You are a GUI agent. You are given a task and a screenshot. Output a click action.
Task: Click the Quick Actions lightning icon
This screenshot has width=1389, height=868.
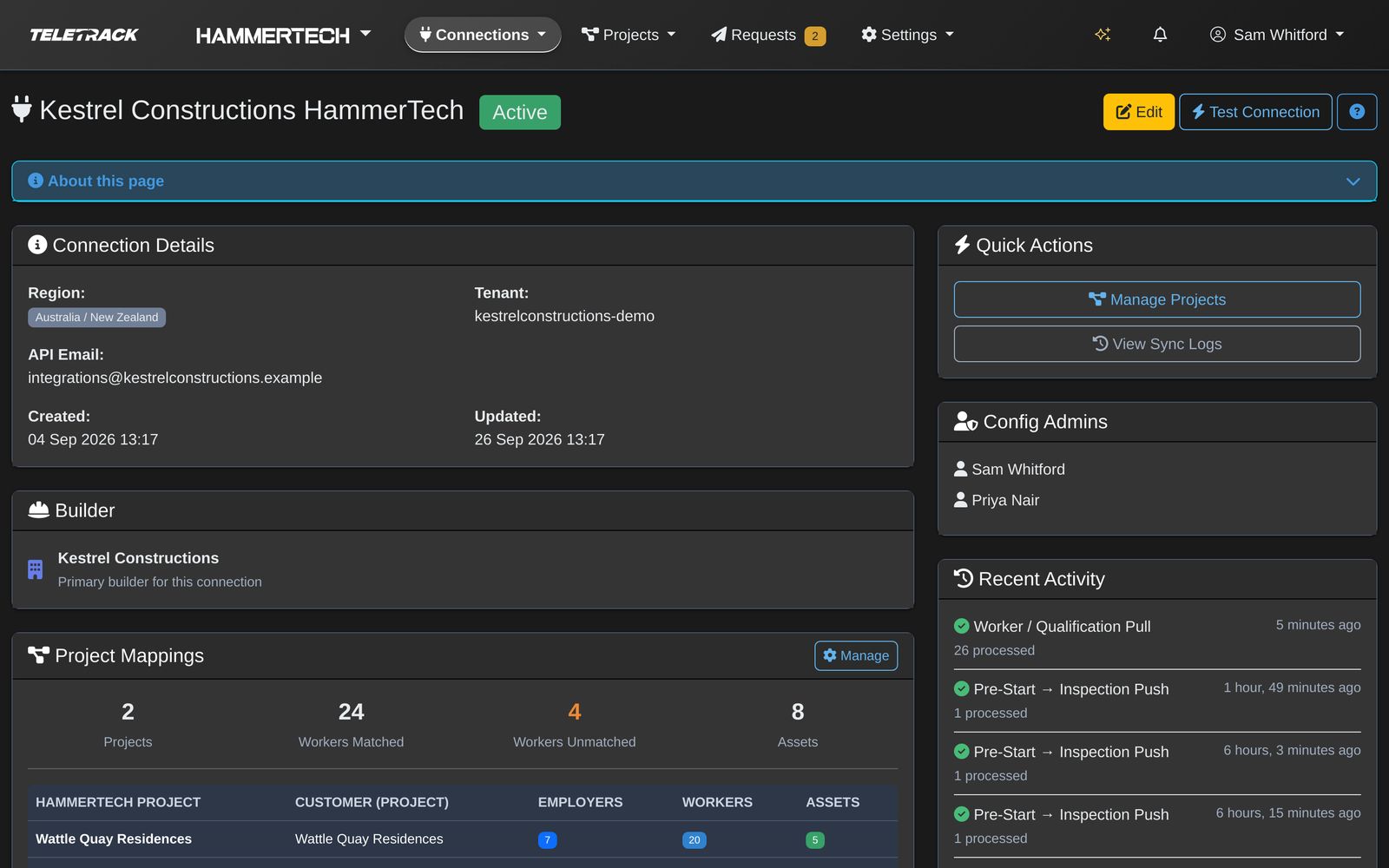click(962, 245)
